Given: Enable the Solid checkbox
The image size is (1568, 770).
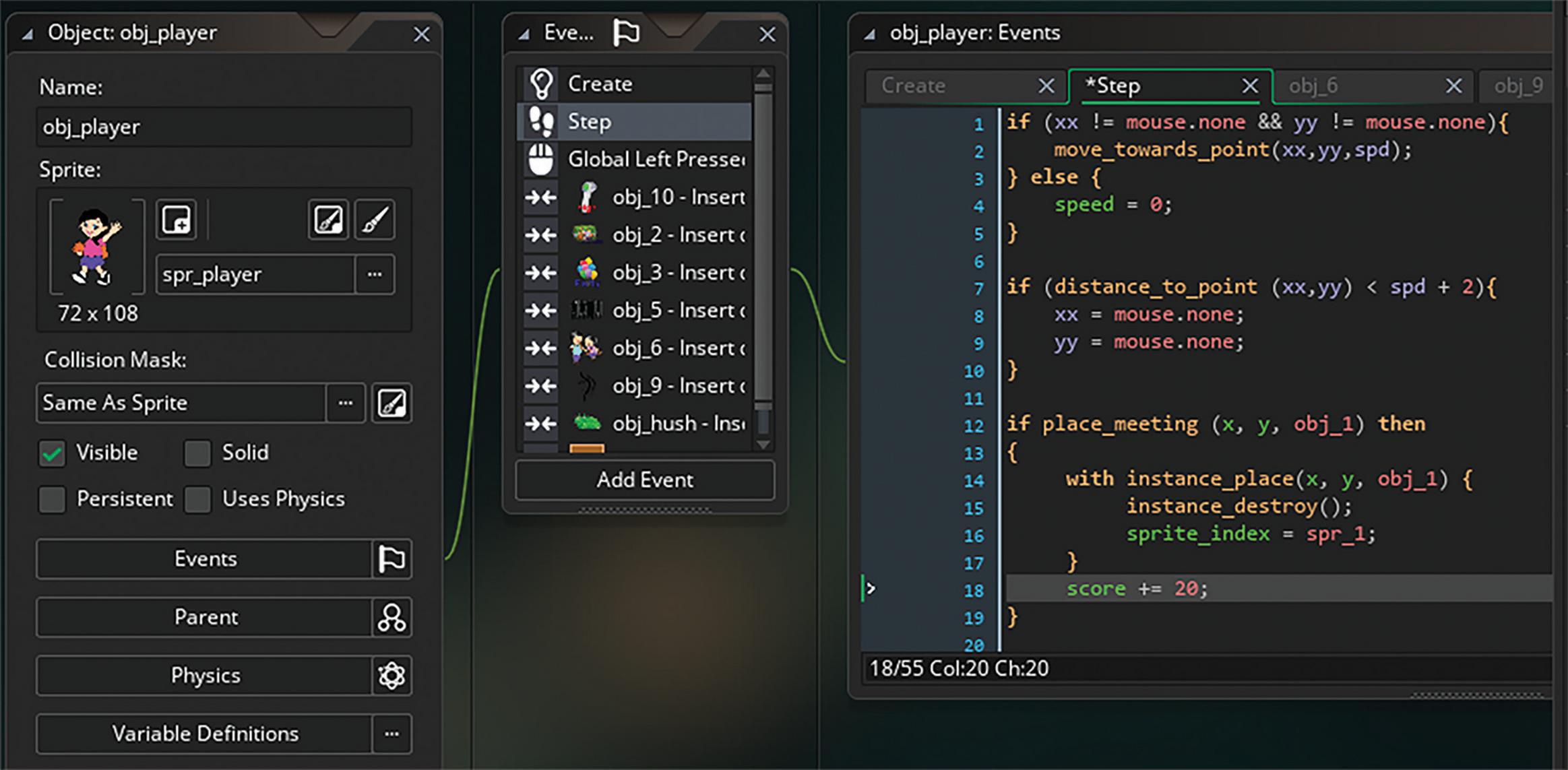Looking at the screenshot, I should (197, 453).
